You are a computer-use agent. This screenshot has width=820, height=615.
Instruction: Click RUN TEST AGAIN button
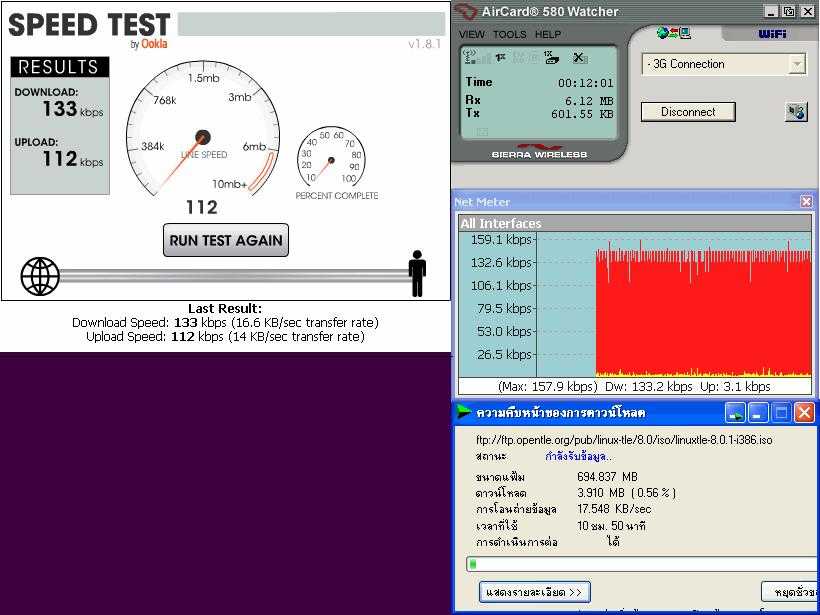[225, 240]
